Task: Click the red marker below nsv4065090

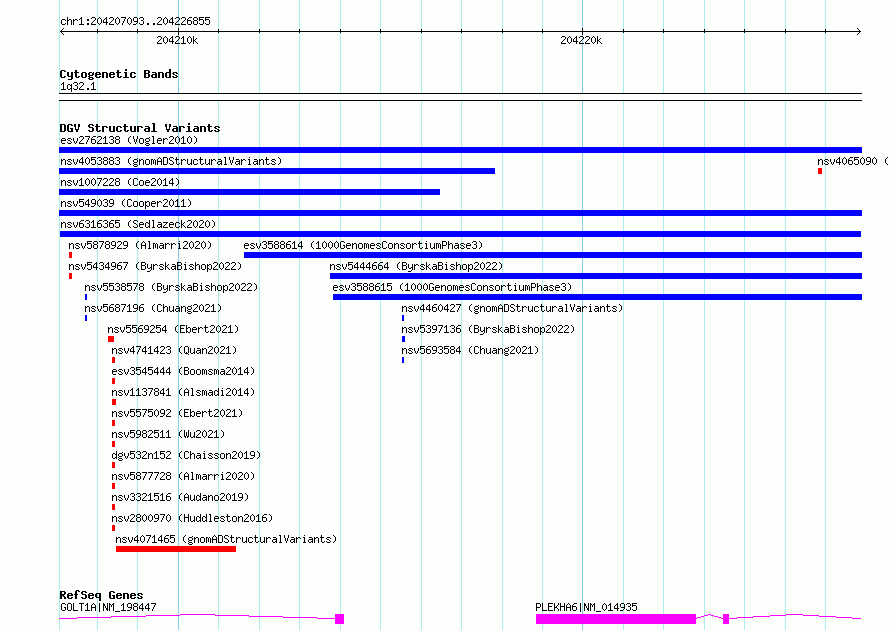Action: [x=820, y=171]
